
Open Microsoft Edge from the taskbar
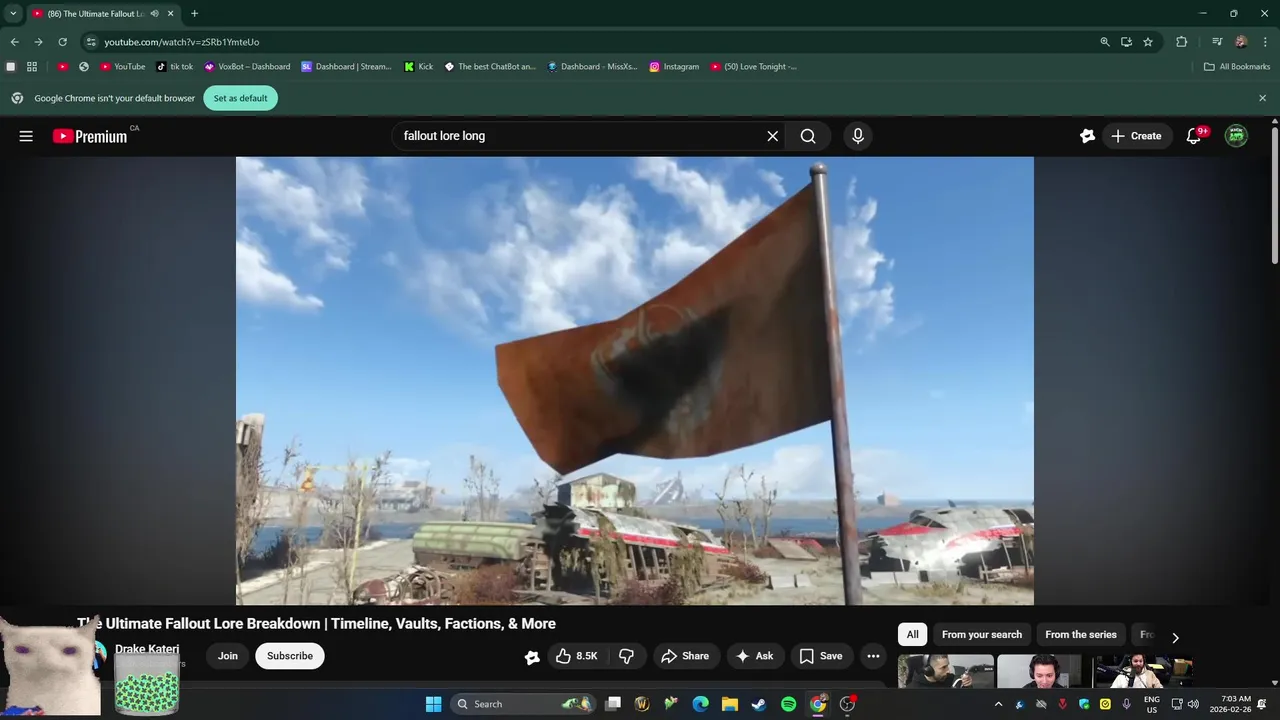701,704
